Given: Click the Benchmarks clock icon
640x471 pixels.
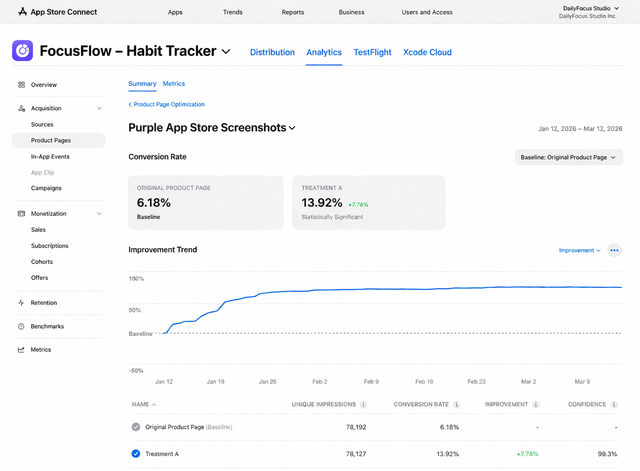Looking at the screenshot, I should pos(21,326).
